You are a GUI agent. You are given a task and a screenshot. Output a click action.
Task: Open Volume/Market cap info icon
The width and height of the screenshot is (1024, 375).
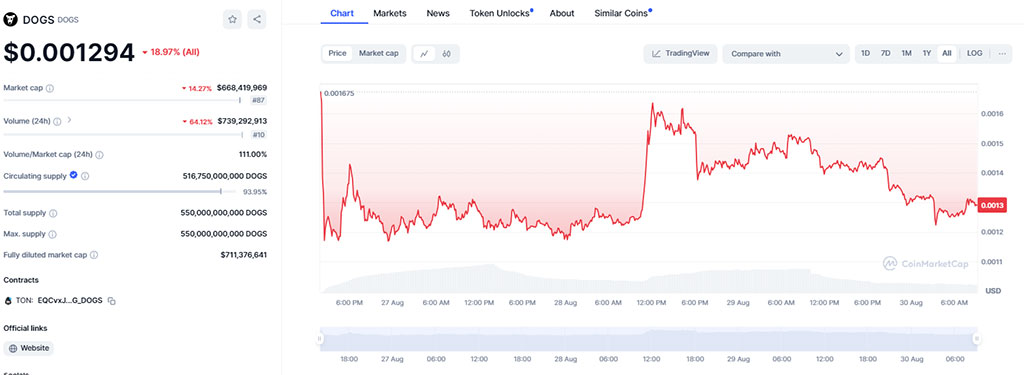[x=99, y=155]
